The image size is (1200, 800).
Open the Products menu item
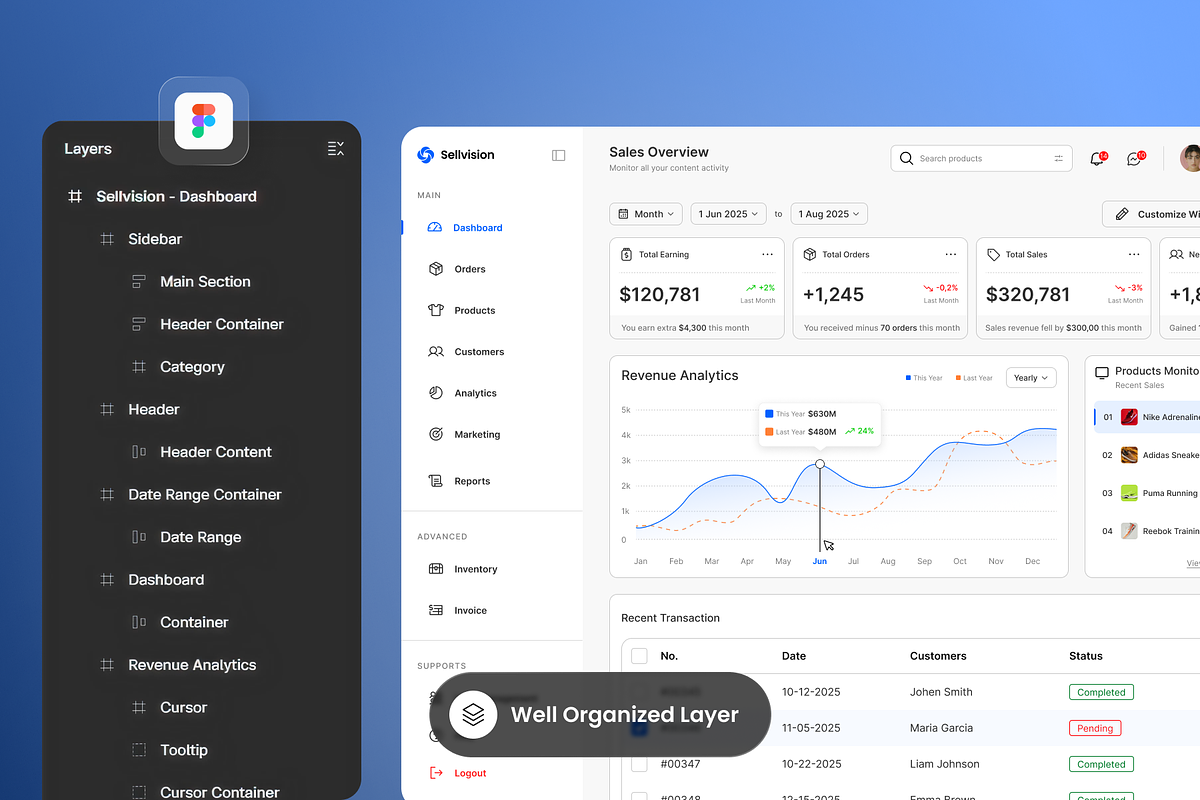click(x=475, y=310)
